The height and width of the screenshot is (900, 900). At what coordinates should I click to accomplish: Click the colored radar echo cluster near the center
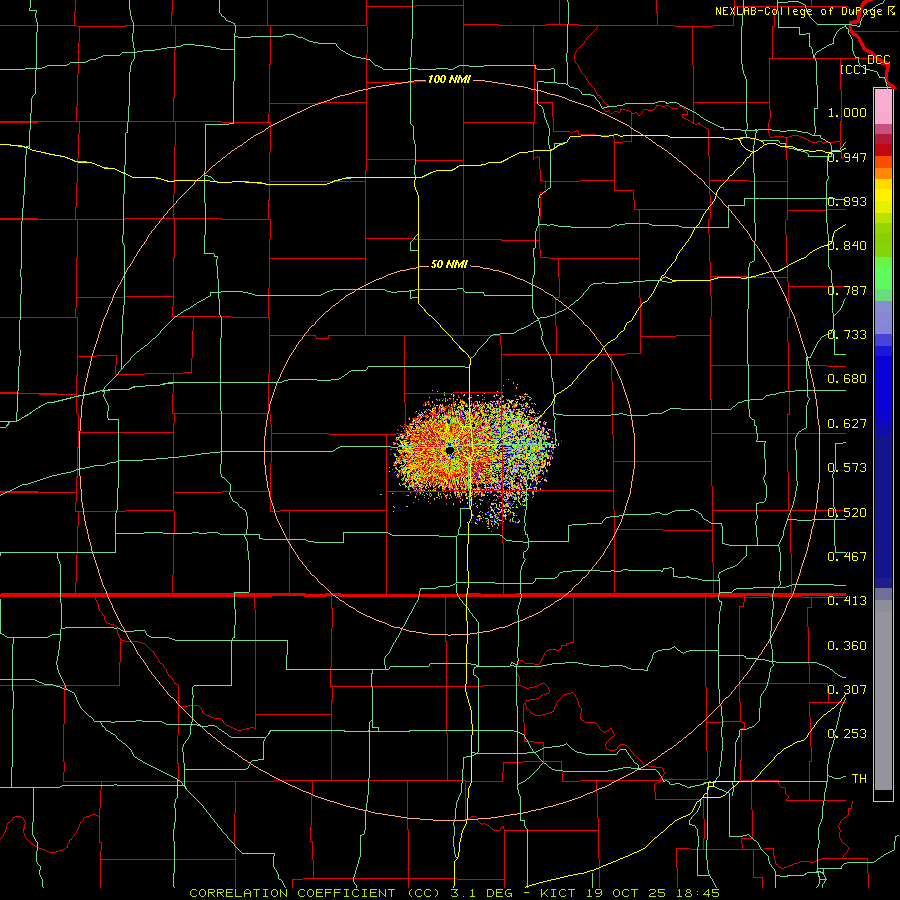pyautogui.click(x=474, y=453)
